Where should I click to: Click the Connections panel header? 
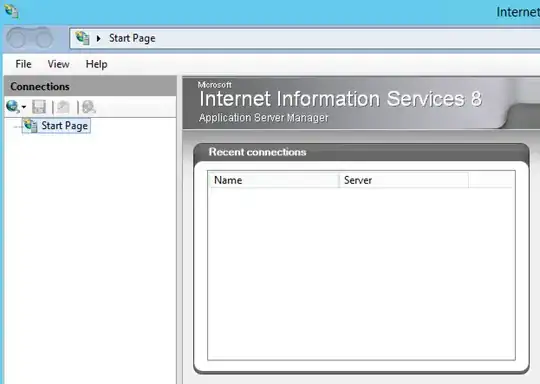(x=90, y=86)
